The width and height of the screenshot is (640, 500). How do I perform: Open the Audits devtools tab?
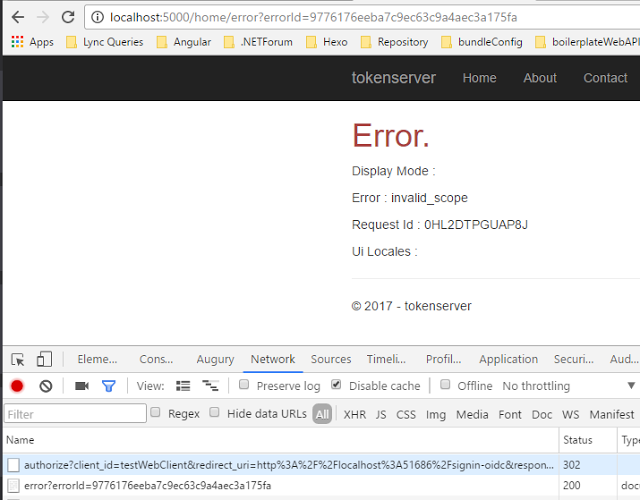pyautogui.click(x=624, y=359)
